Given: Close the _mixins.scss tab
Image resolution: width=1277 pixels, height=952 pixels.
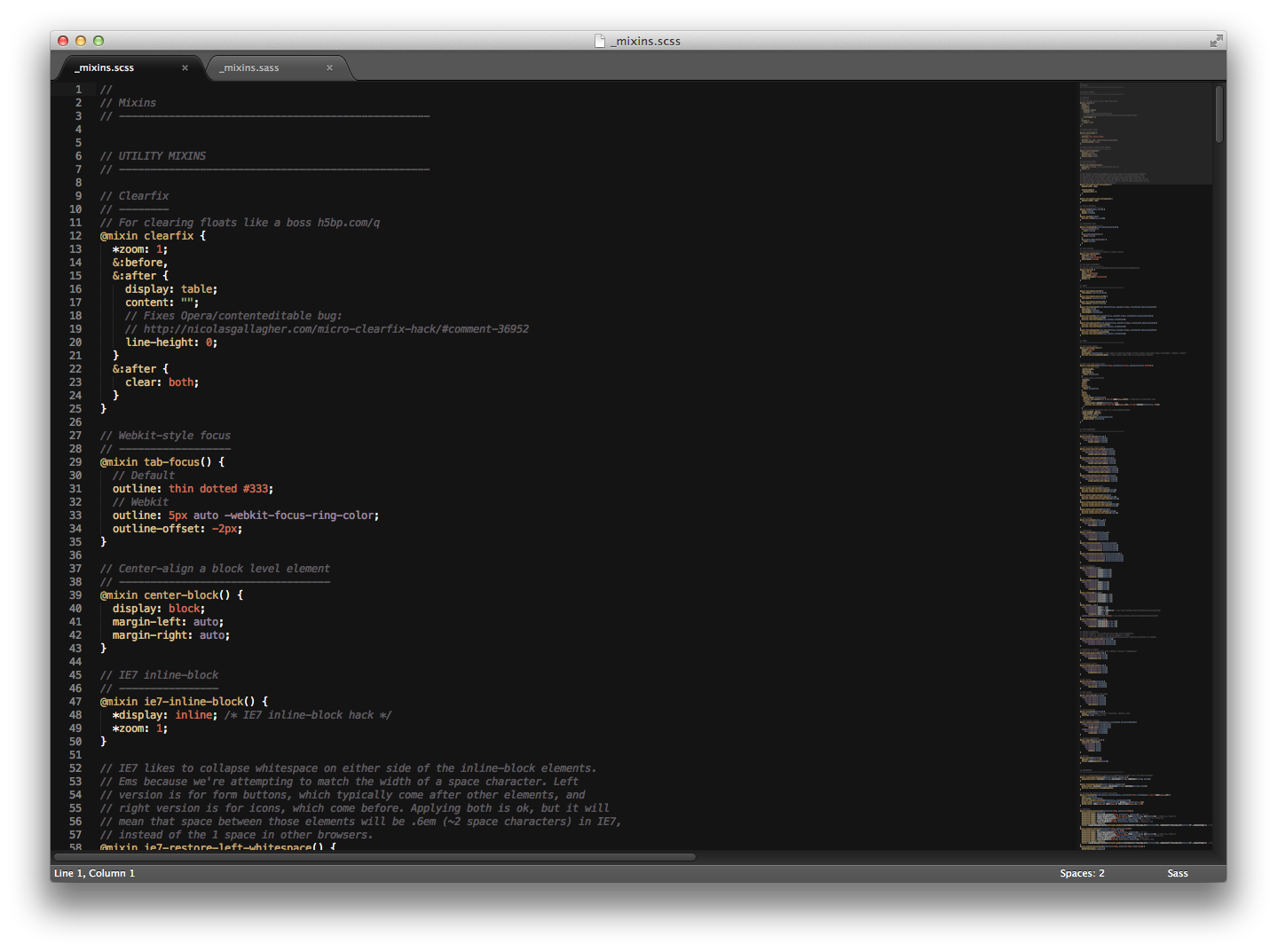Looking at the screenshot, I should click(185, 67).
